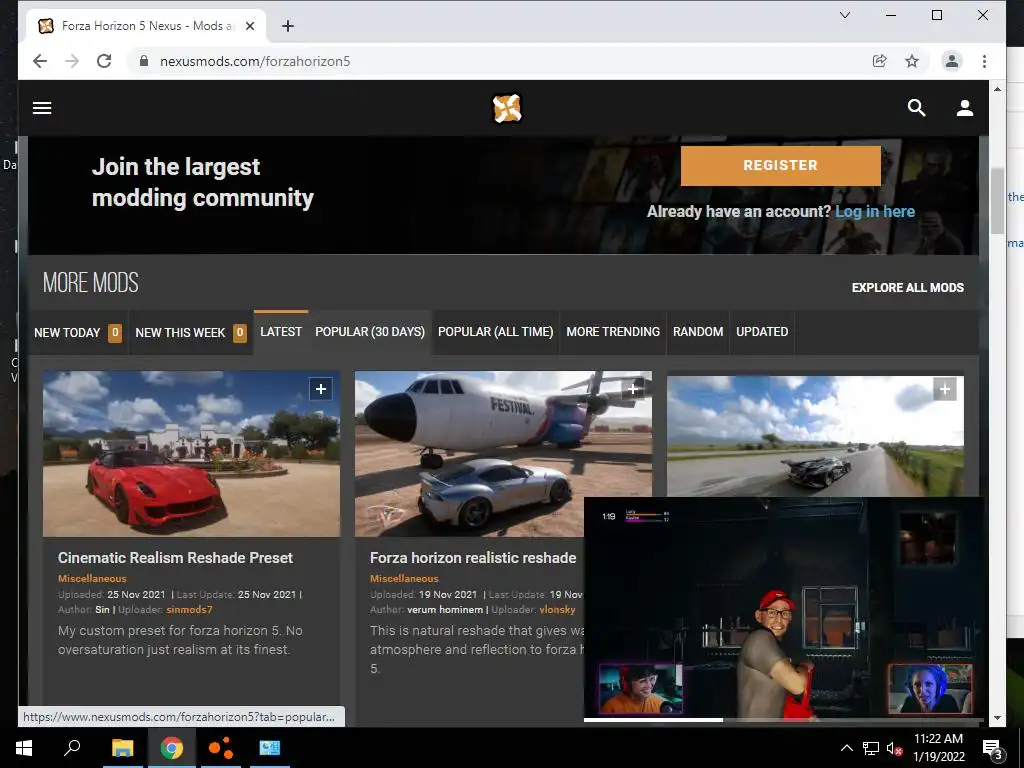Click the padlock site info icon
Image resolution: width=1024 pixels, height=768 pixels.
(x=144, y=61)
